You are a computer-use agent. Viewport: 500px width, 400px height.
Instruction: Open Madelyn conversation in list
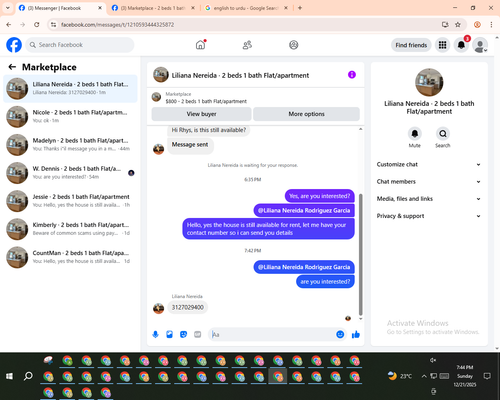pos(70,145)
